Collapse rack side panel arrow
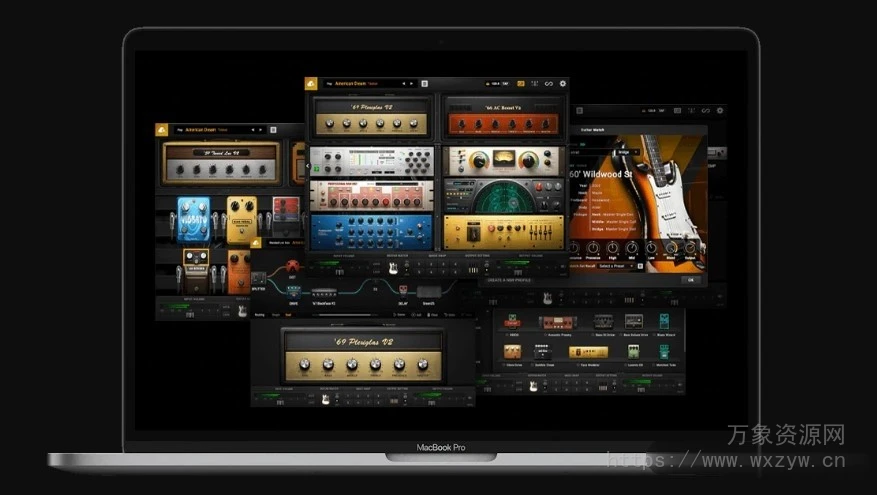This screenshot has height=495, width=877. pyautogui.click(x=308, y=166)
